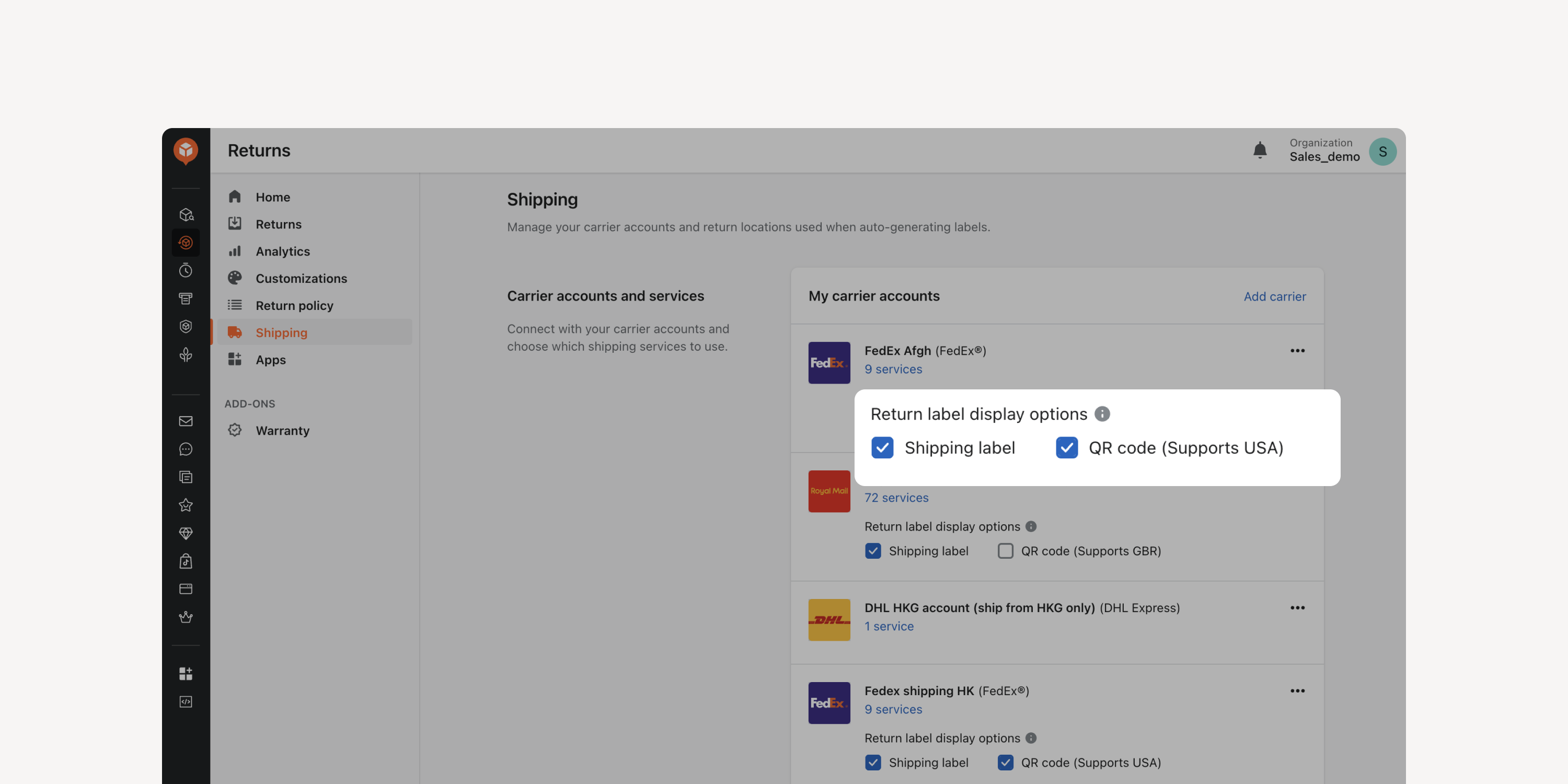This screenshot has width=1568, height=784.
Task: Open more options menu for Fedex shipping HK
Action: point(1297,691)
